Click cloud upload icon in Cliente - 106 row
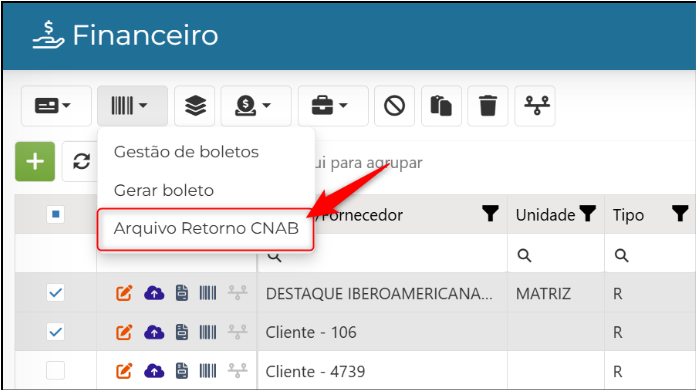This screenshot has width=696, height=390. 154,332
